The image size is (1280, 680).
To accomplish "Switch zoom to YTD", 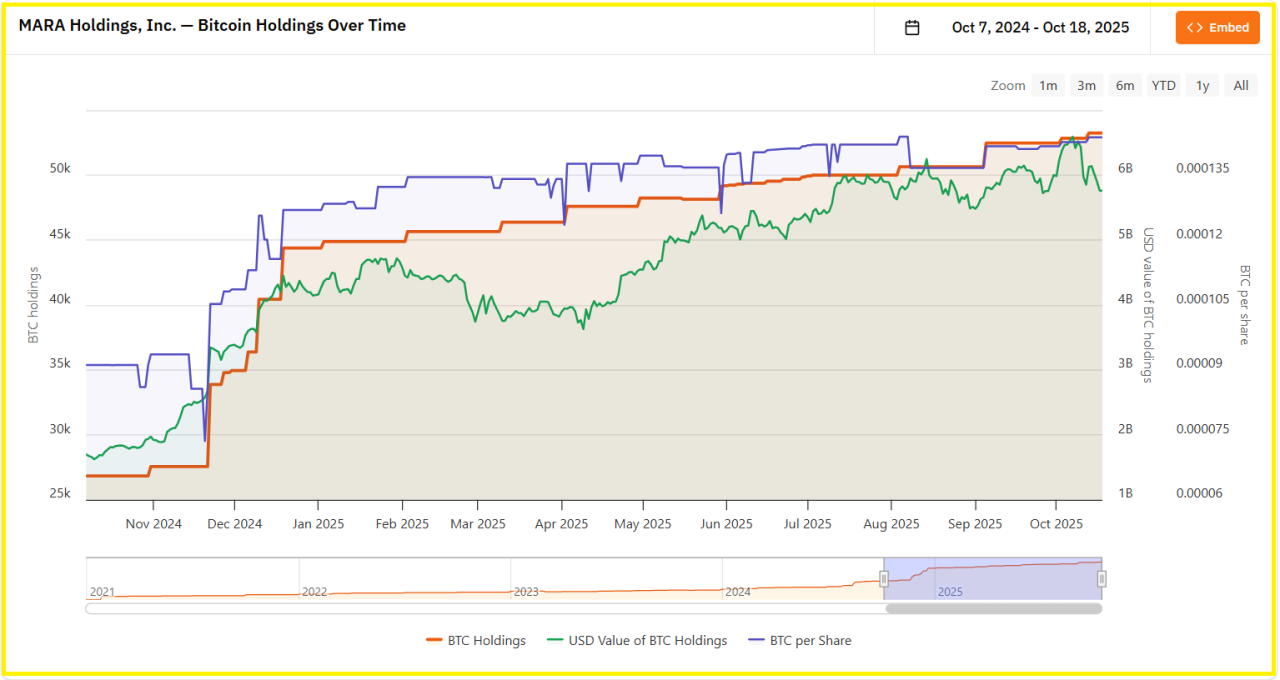I will pyautogui.click(x=1163, y=86).
